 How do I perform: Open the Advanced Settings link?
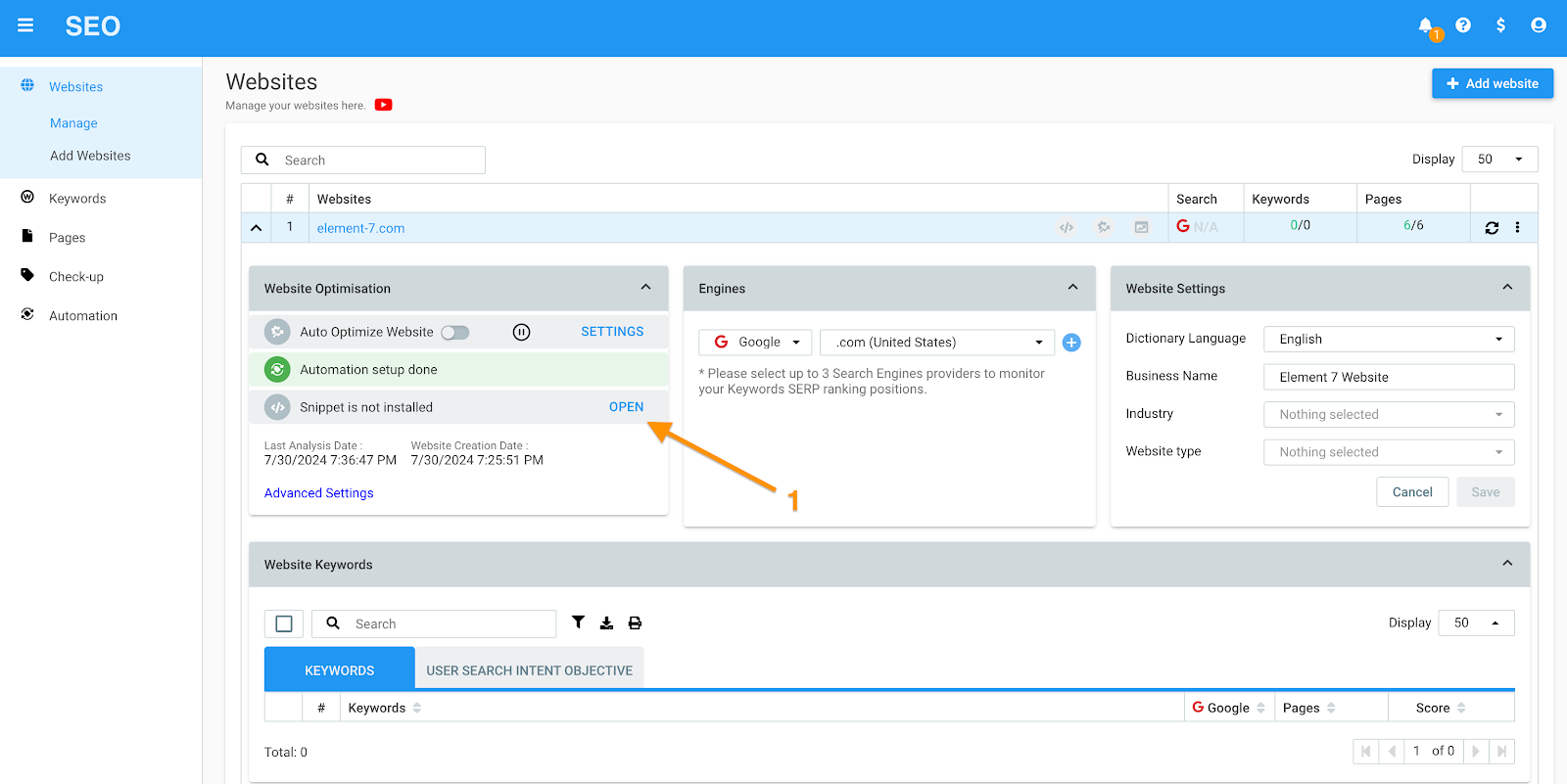pos(318,493)
